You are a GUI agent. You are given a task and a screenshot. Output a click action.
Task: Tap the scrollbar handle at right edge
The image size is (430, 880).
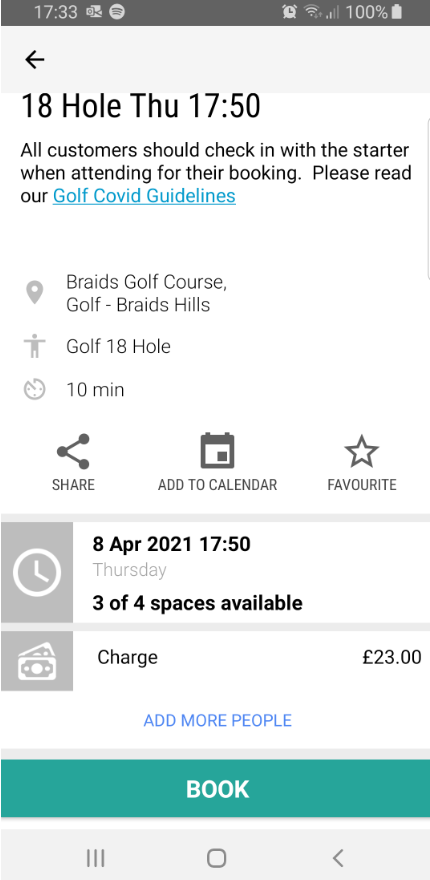click(428, 198)
